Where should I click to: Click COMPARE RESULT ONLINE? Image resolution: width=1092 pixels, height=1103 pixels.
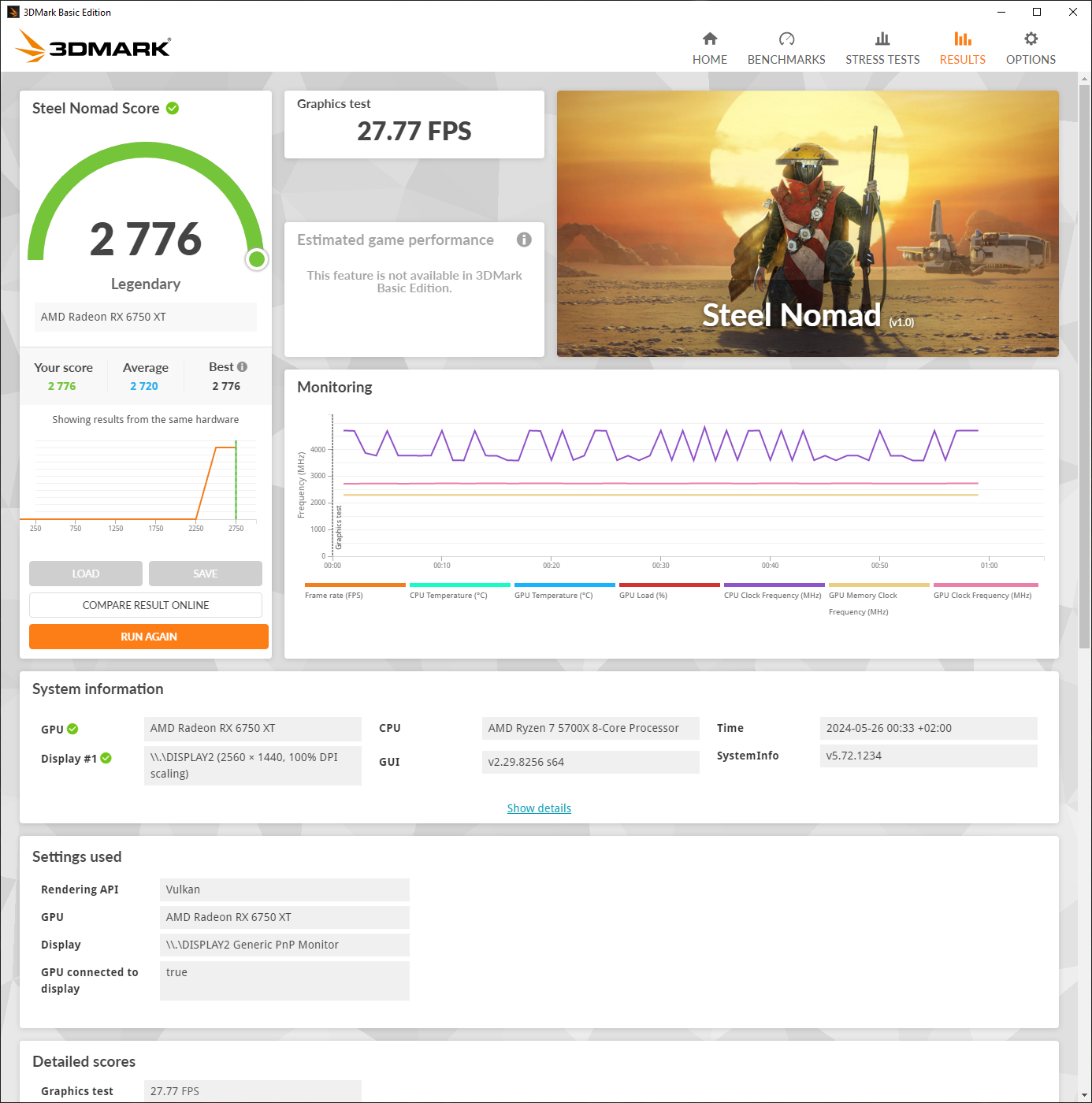(x=146, y=605)
